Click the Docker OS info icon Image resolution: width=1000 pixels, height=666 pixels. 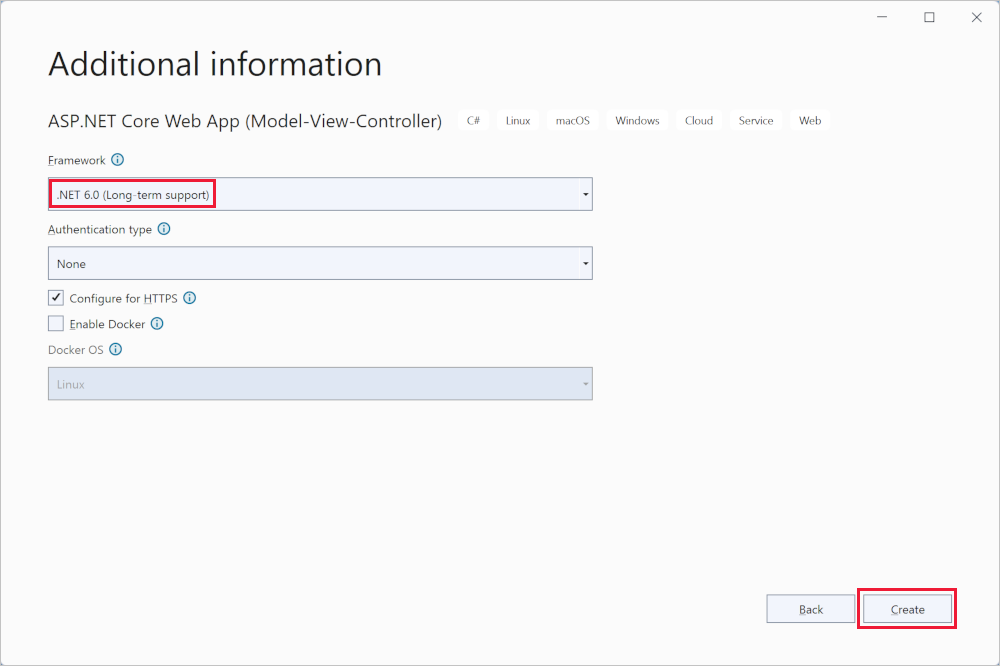tap(115, 349)
